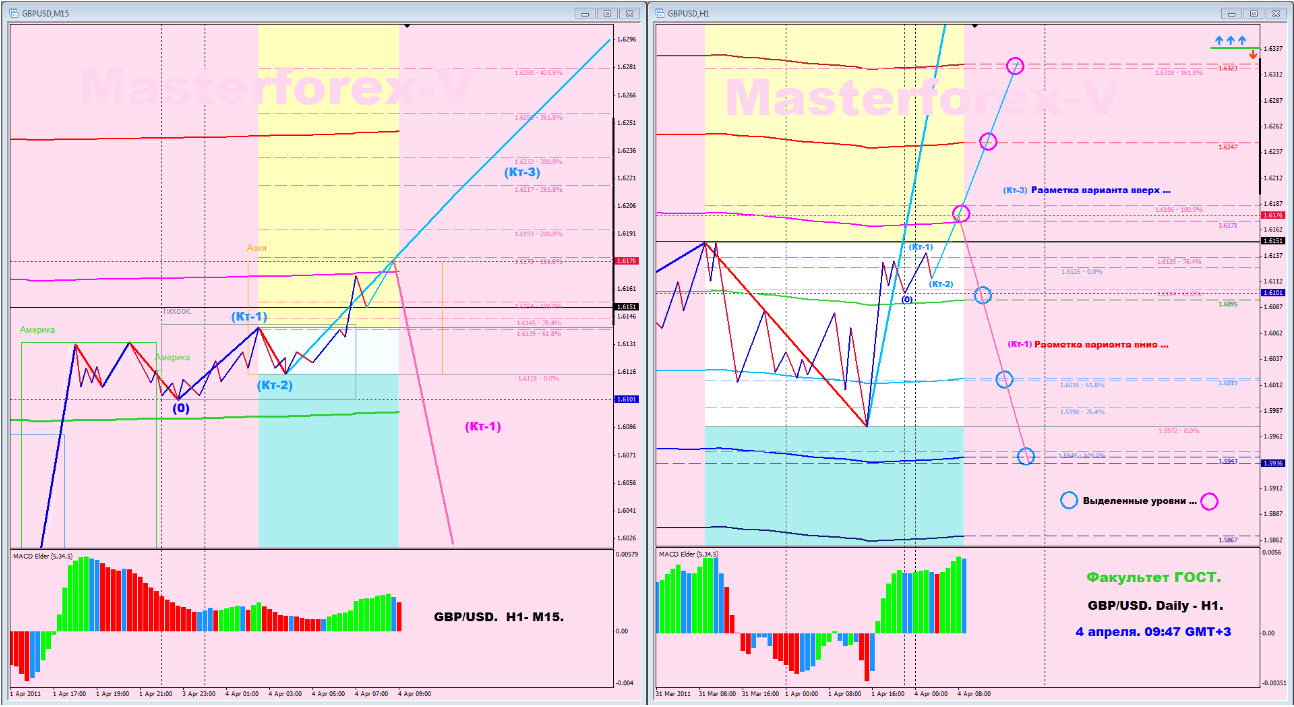Restore the GBPUSD,H1 chart window size
The height and width of the screenshot is (707, 1294).
[1253, 13]
